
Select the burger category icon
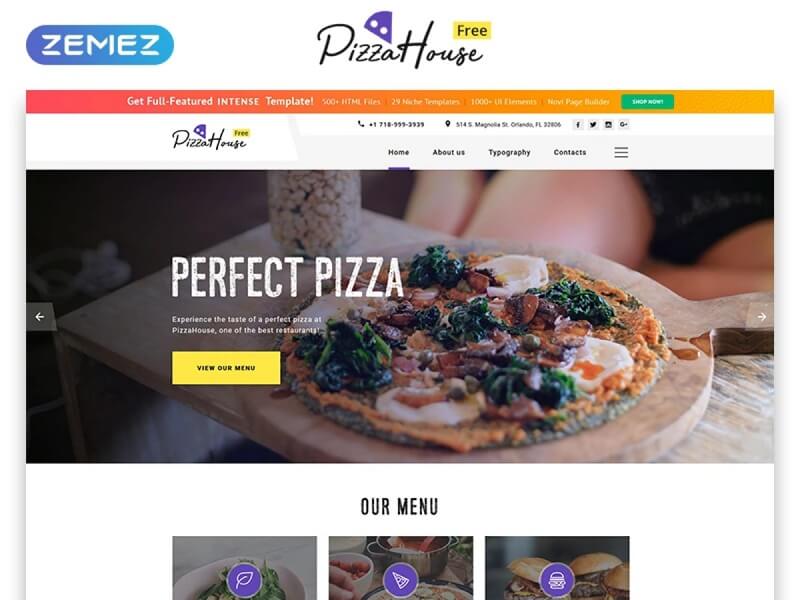557,580
